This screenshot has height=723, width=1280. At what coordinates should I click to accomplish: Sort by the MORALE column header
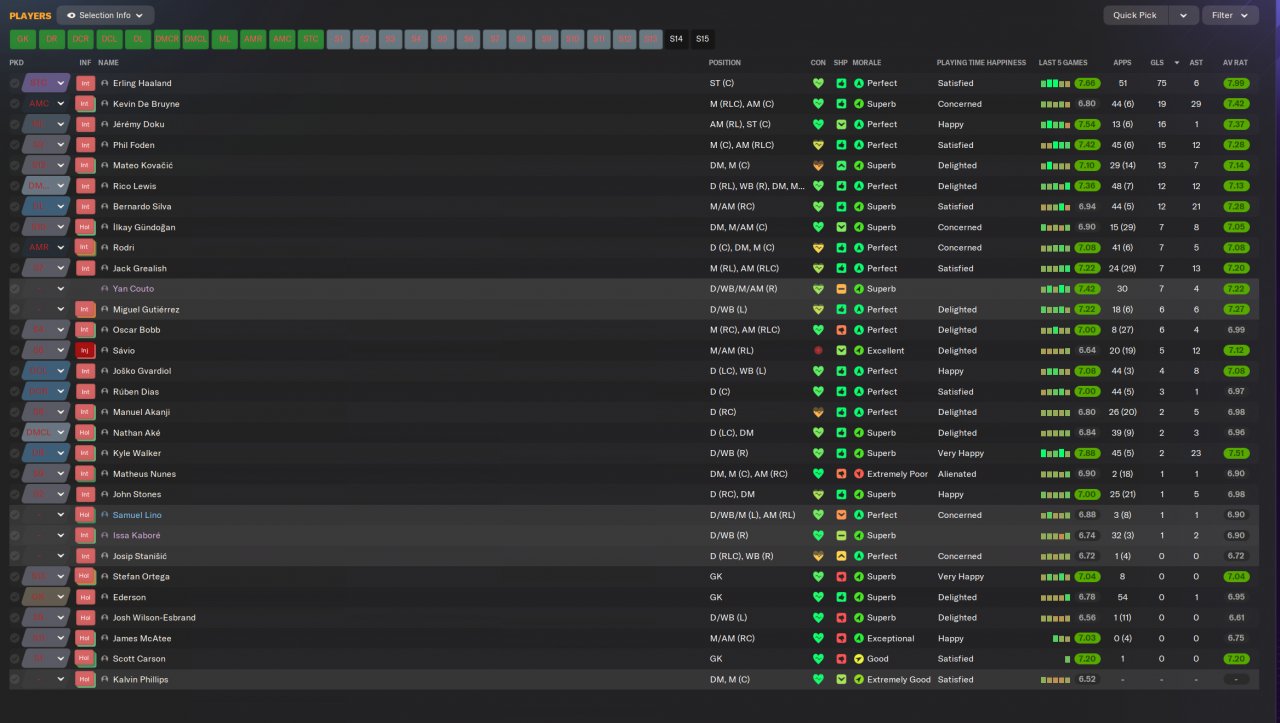click(x=867, y=62)
